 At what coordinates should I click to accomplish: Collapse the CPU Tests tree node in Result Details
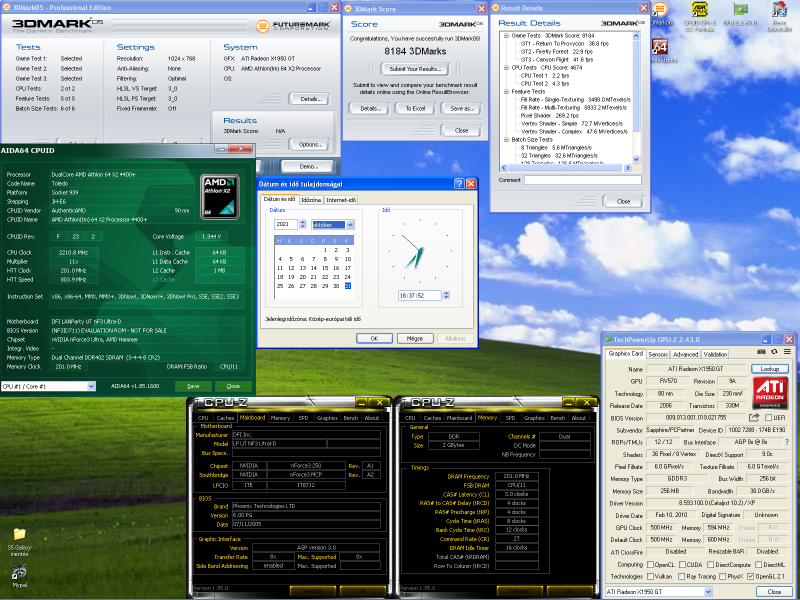(506, 67)
